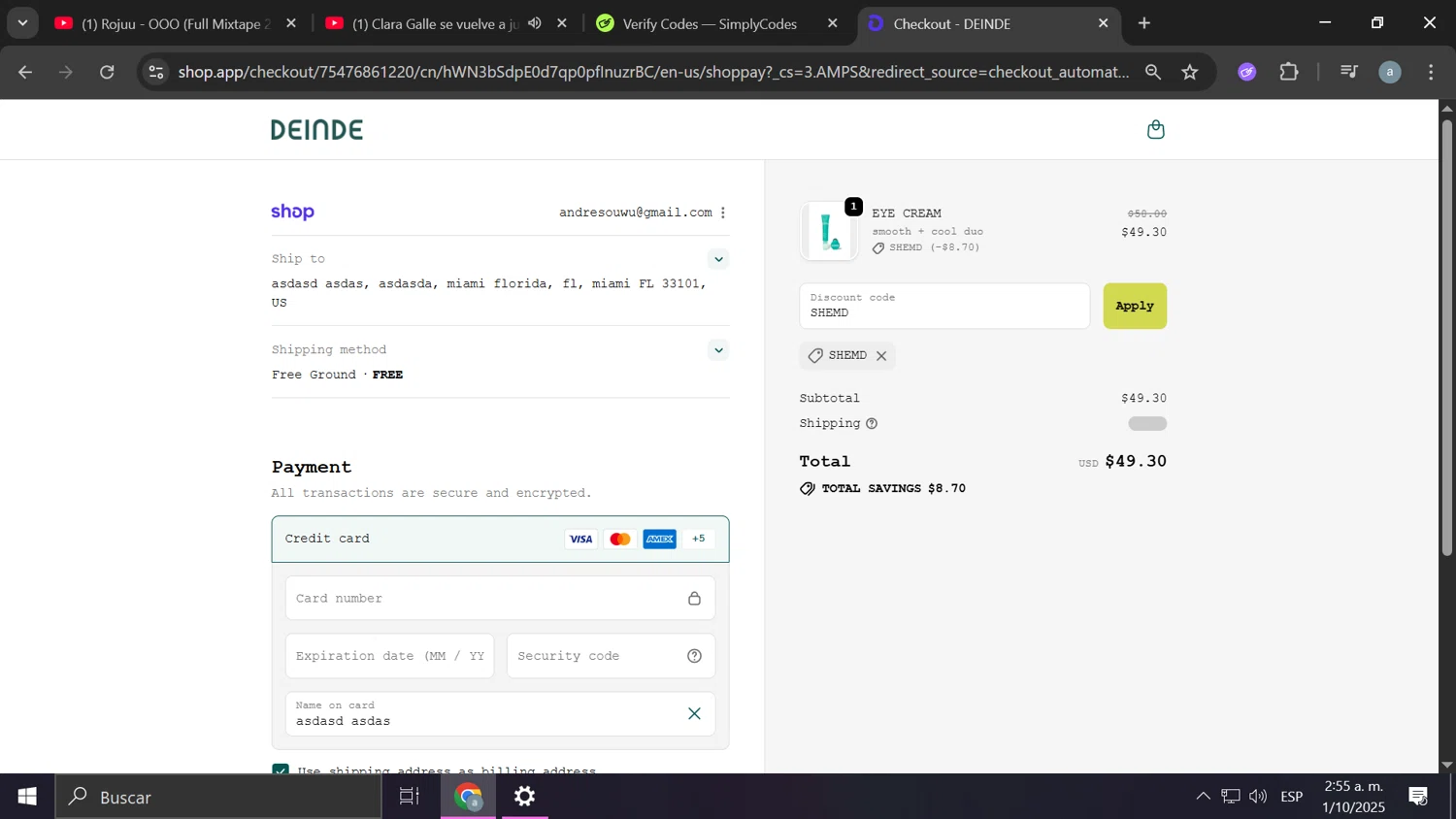Open Settings from the taskbar
The image size is (1456, 819).
point(525,797)
